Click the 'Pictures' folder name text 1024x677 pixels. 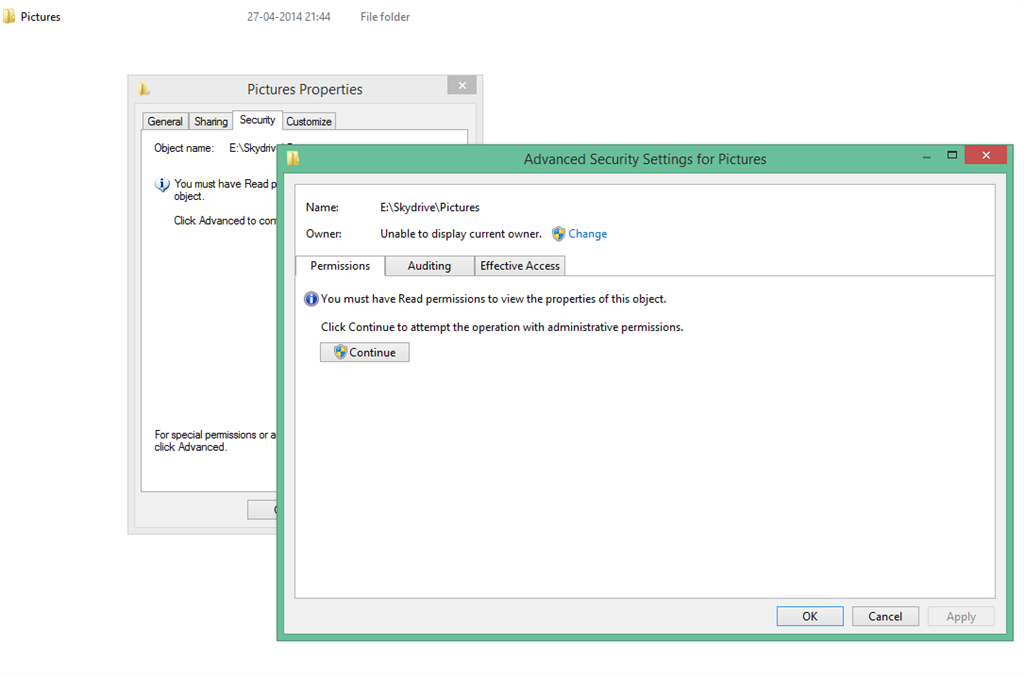click(x=40, y=17)
